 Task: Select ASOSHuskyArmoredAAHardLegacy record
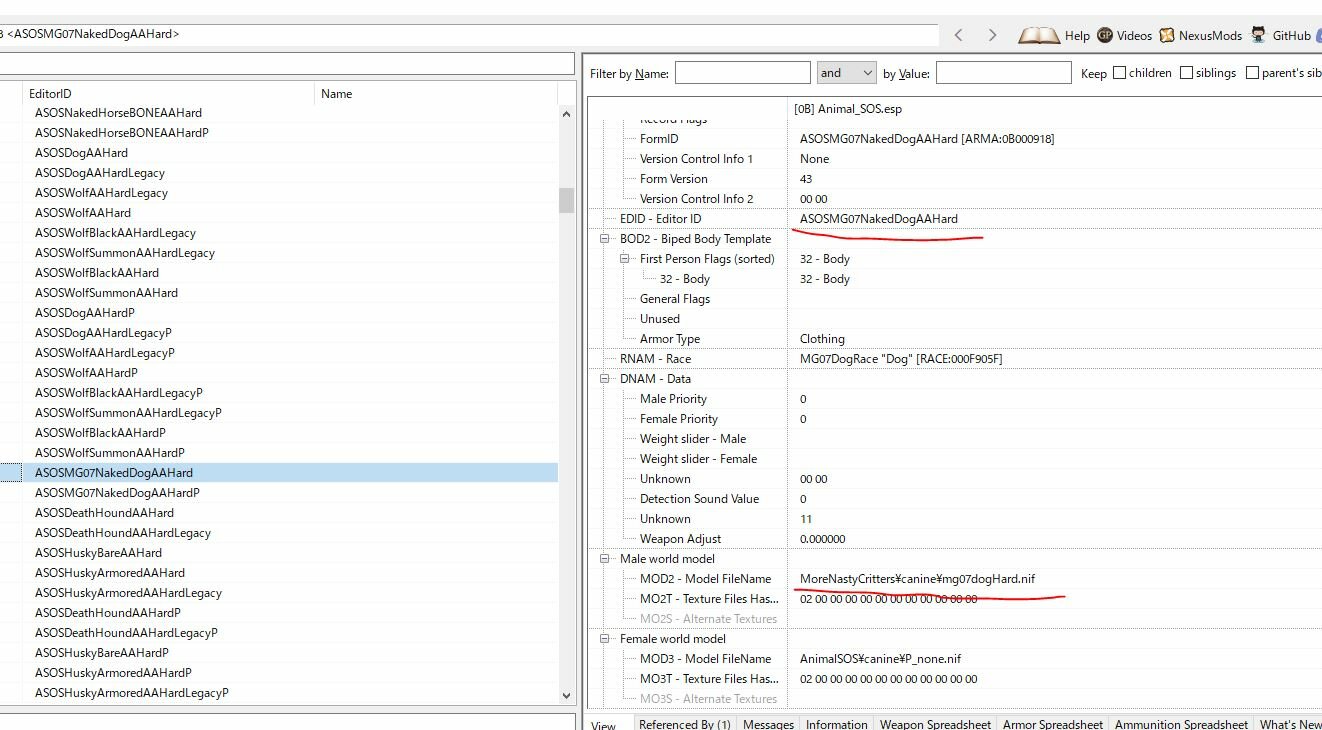click(x=128, y=593)
